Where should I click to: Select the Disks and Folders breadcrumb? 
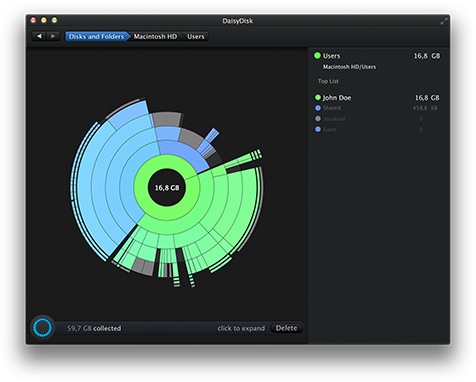click(x=96, y=36)
